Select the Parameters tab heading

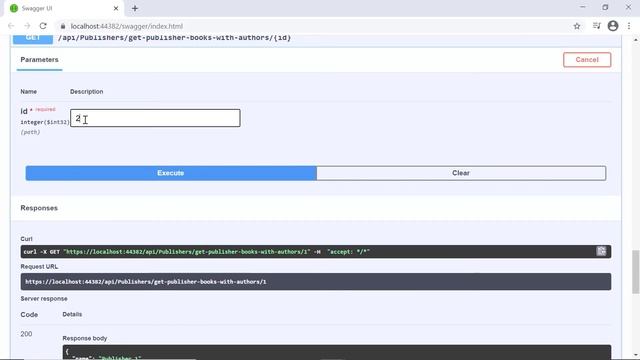coord(39,60)
